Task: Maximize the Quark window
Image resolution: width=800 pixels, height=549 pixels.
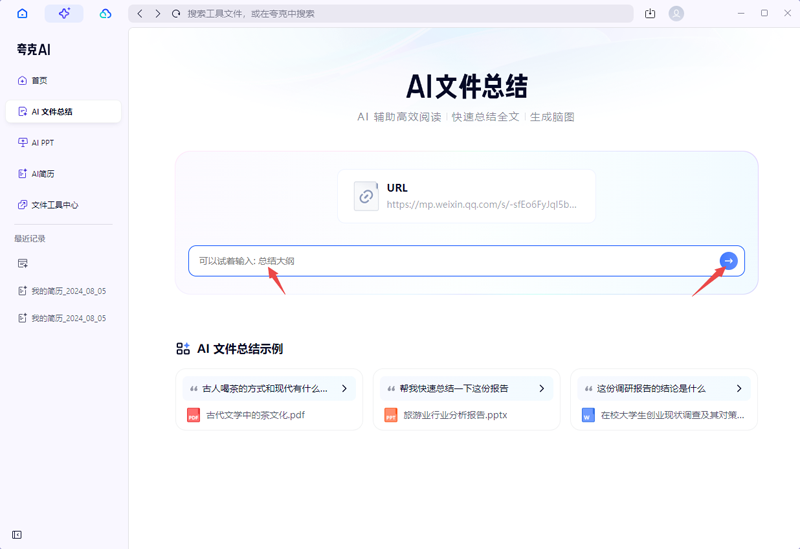Action: point(764,13)
